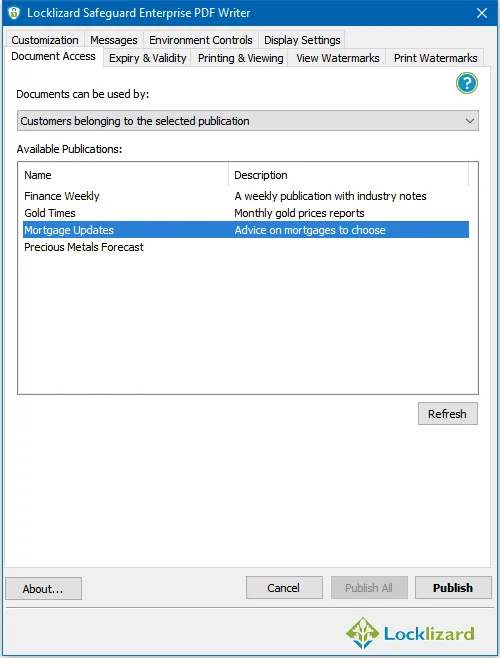Open the Customization tab
This screenshot has height=658, width=500.
(x=45, y=40)
